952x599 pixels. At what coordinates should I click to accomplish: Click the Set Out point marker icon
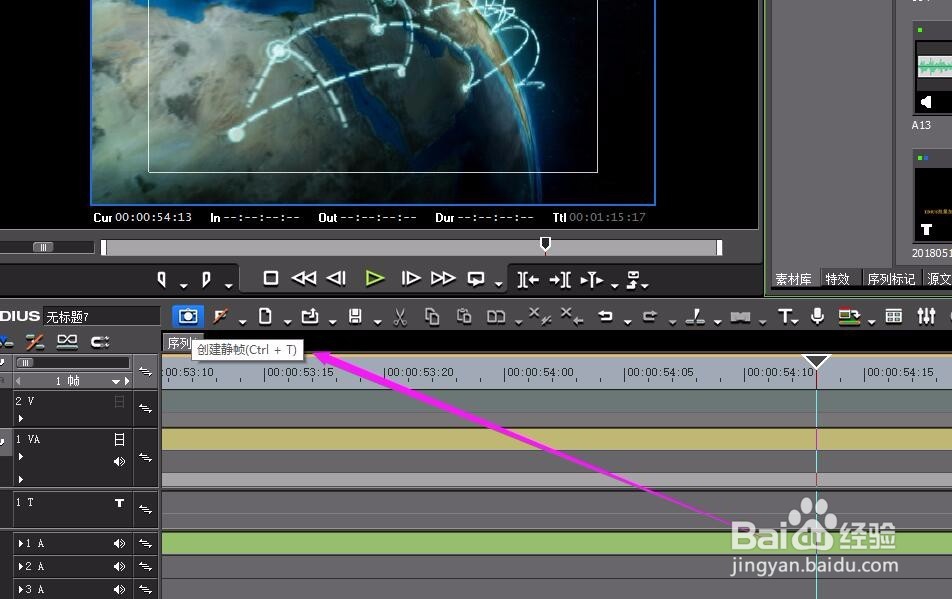(x=206, y=280)
